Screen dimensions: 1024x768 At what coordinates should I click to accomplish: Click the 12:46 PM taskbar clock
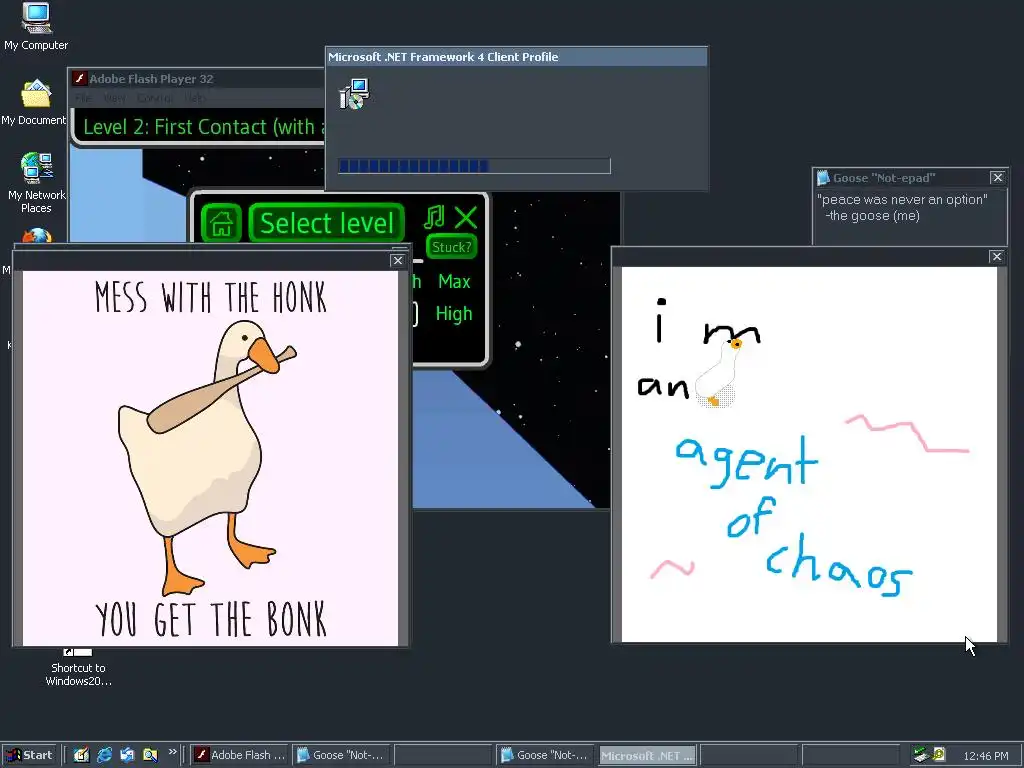(x=986, y=756)
